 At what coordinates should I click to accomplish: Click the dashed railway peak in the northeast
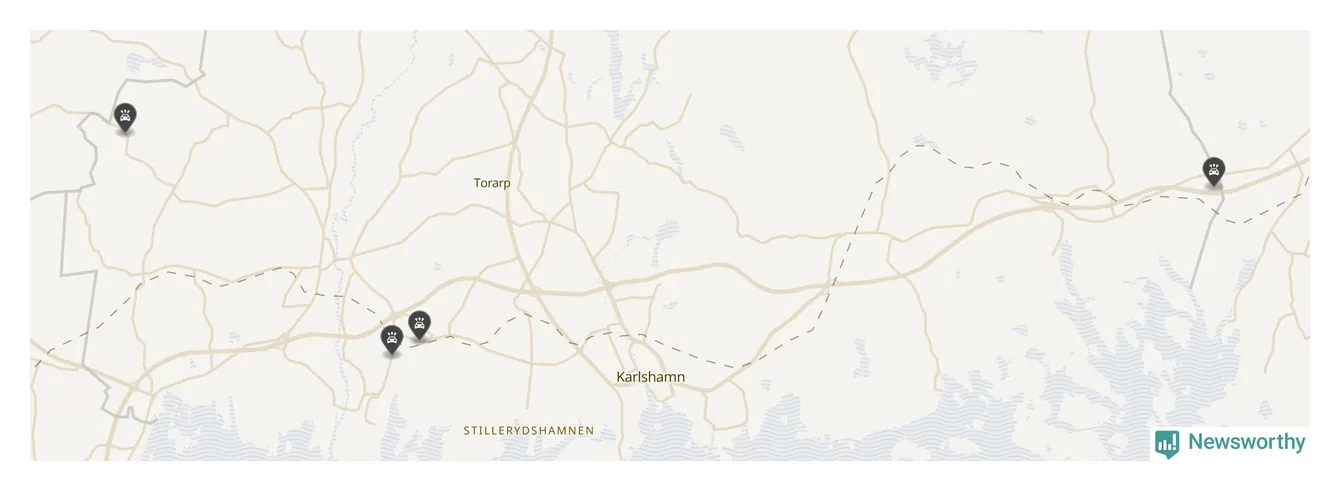920,147
